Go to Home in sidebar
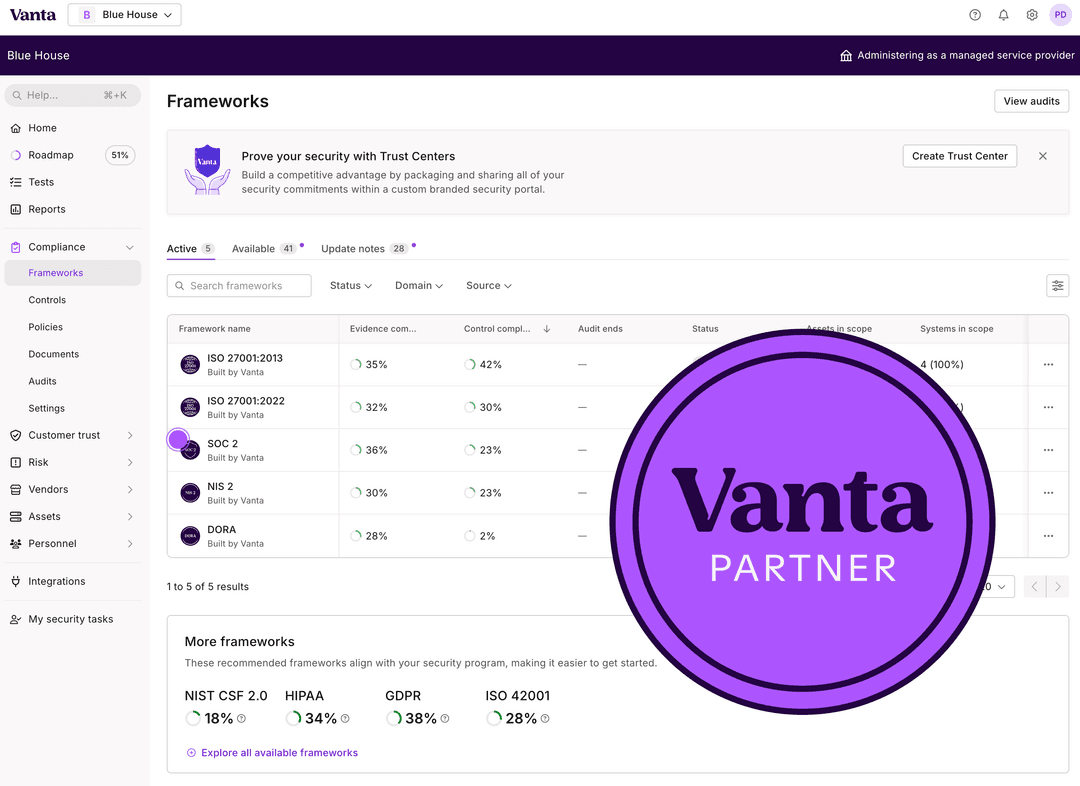The image size is (1080, 786). pyautogui.click(x=42, y=128)
